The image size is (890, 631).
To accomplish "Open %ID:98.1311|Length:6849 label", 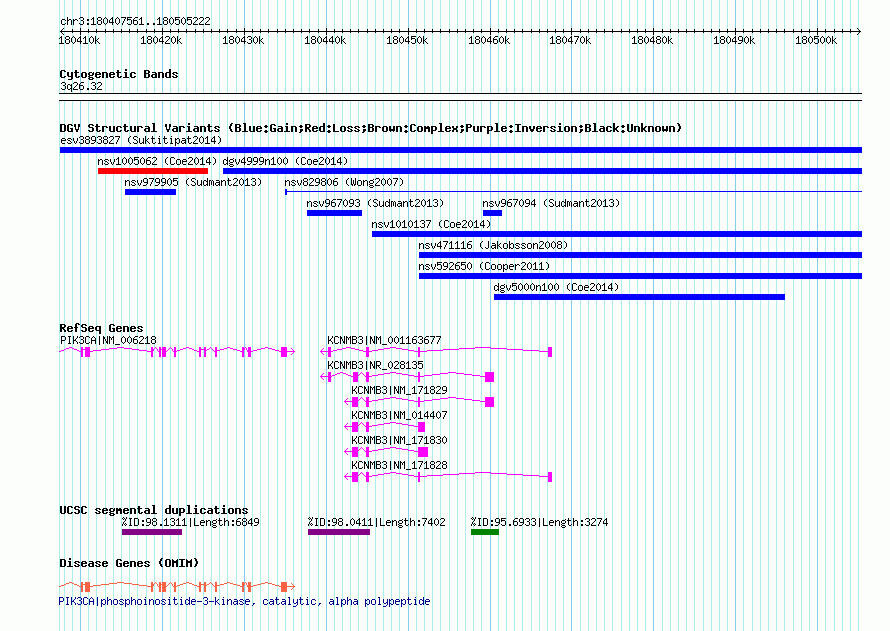I will point(190,522).
